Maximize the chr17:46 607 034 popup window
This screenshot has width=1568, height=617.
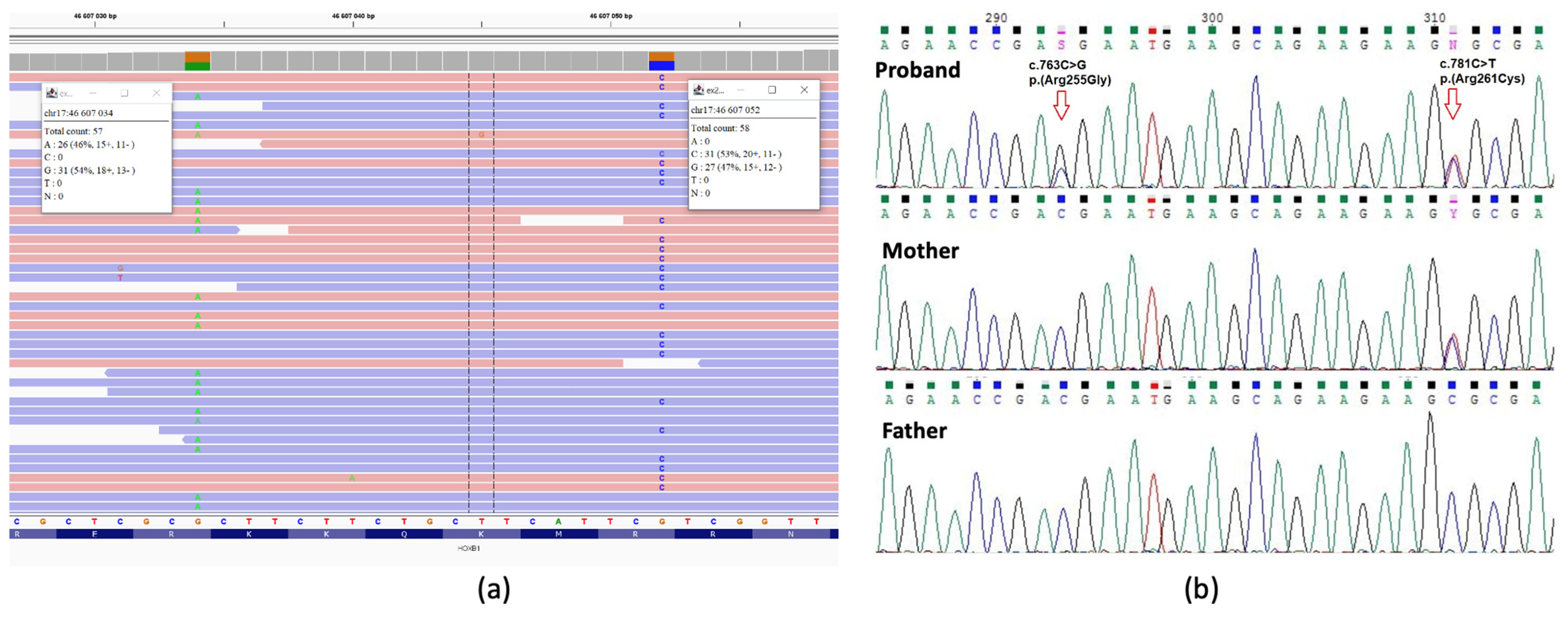124,93
